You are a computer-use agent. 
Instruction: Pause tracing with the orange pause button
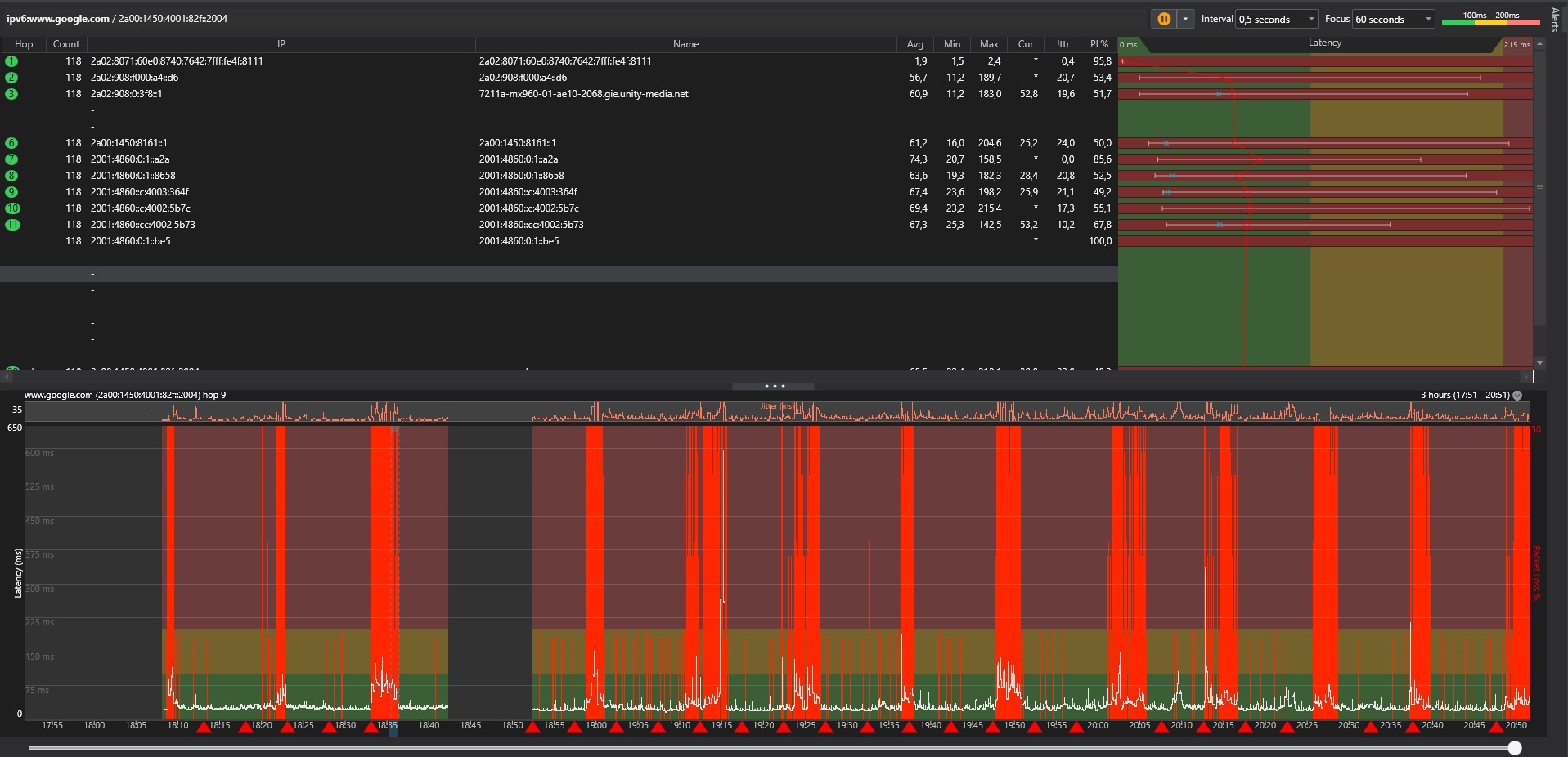[1163, 19]
